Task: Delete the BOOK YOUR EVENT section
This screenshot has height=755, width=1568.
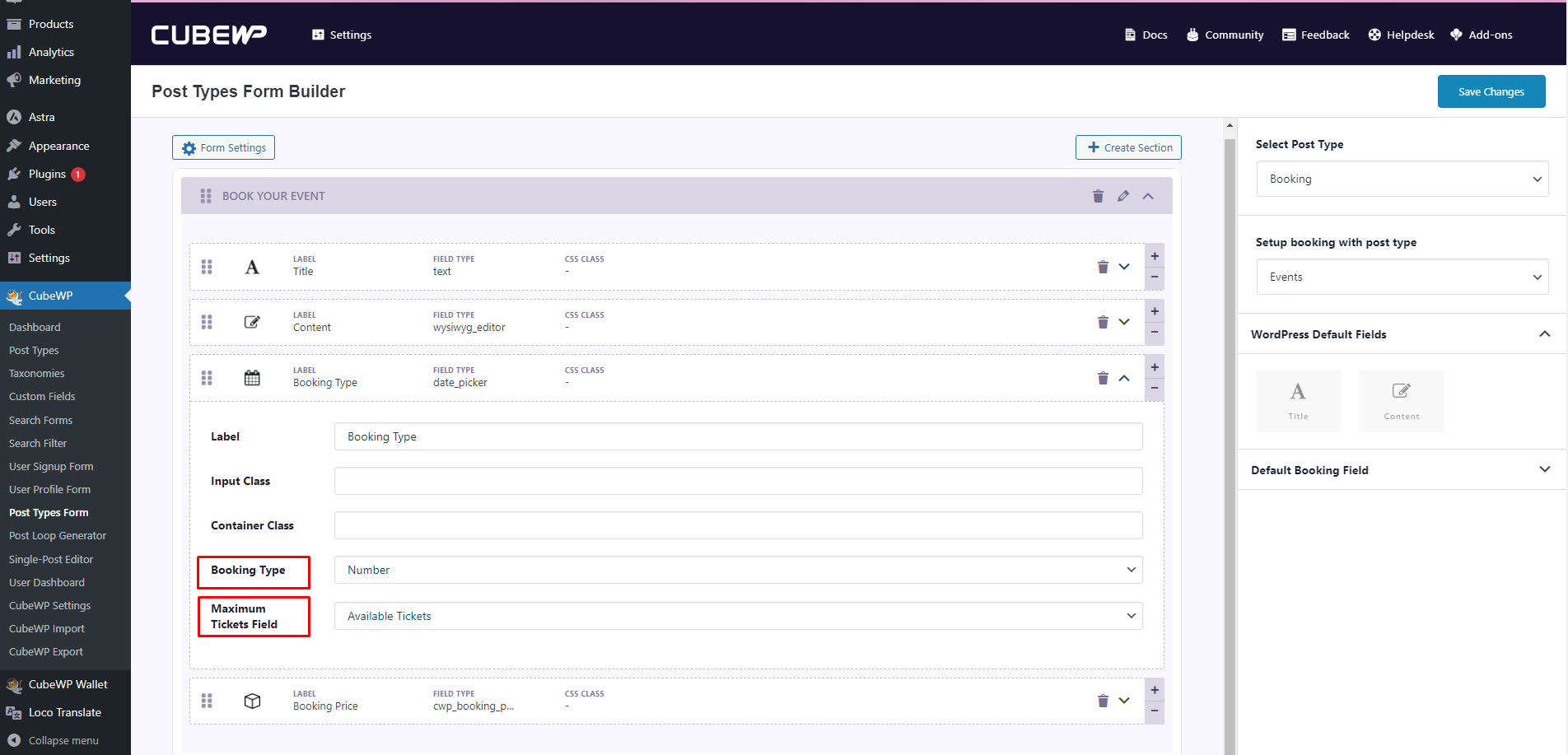Action: 1098,196
